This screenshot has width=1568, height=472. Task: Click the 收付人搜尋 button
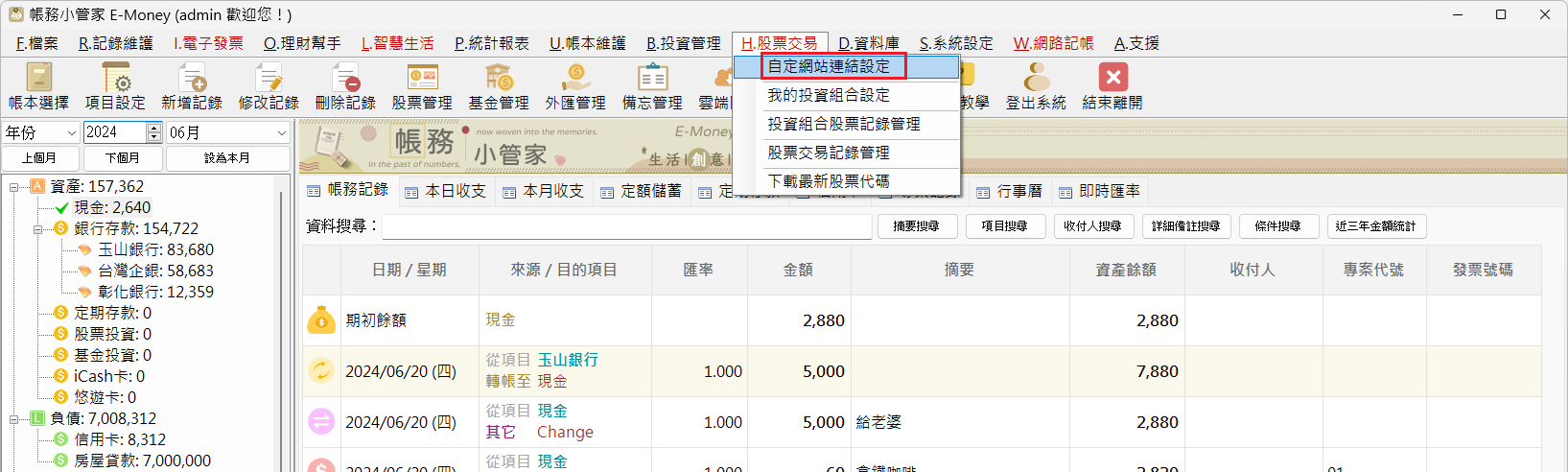click(x=1092, y=226)
